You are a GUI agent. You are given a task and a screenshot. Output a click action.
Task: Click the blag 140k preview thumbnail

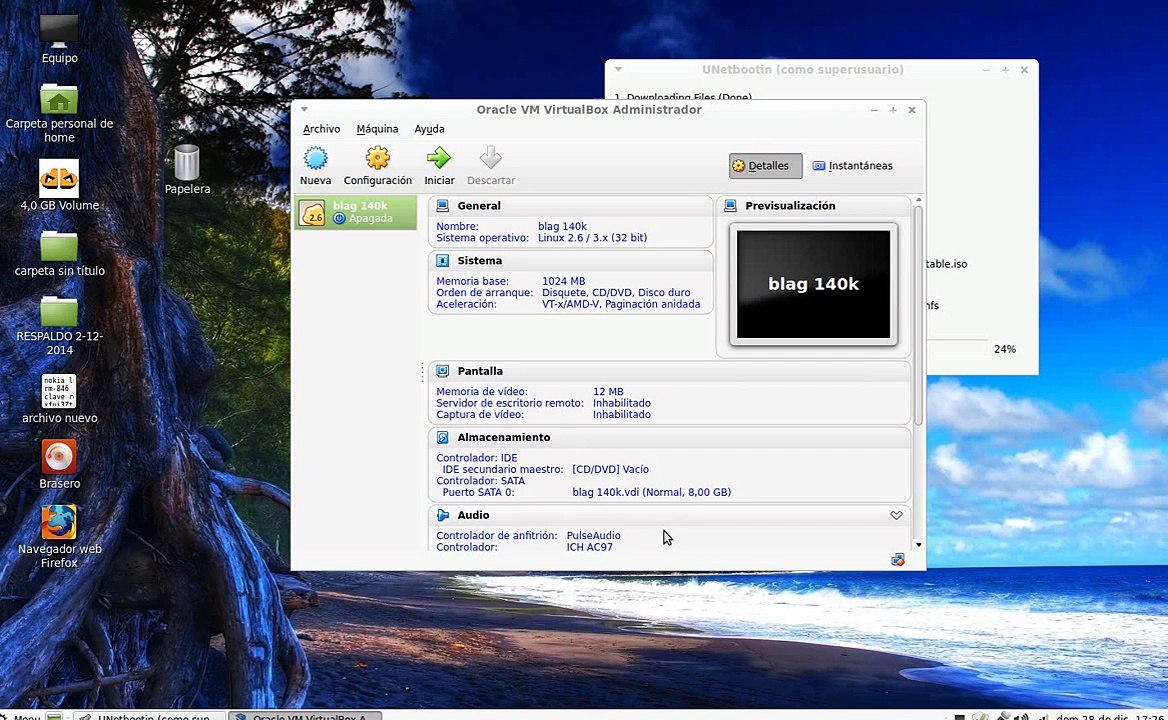(x=813, y=284)
